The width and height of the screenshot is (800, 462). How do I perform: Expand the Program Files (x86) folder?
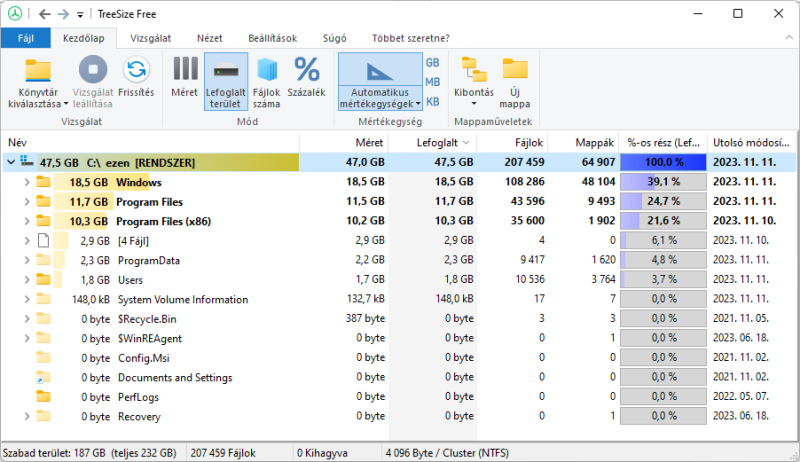(x=27, y=221)
